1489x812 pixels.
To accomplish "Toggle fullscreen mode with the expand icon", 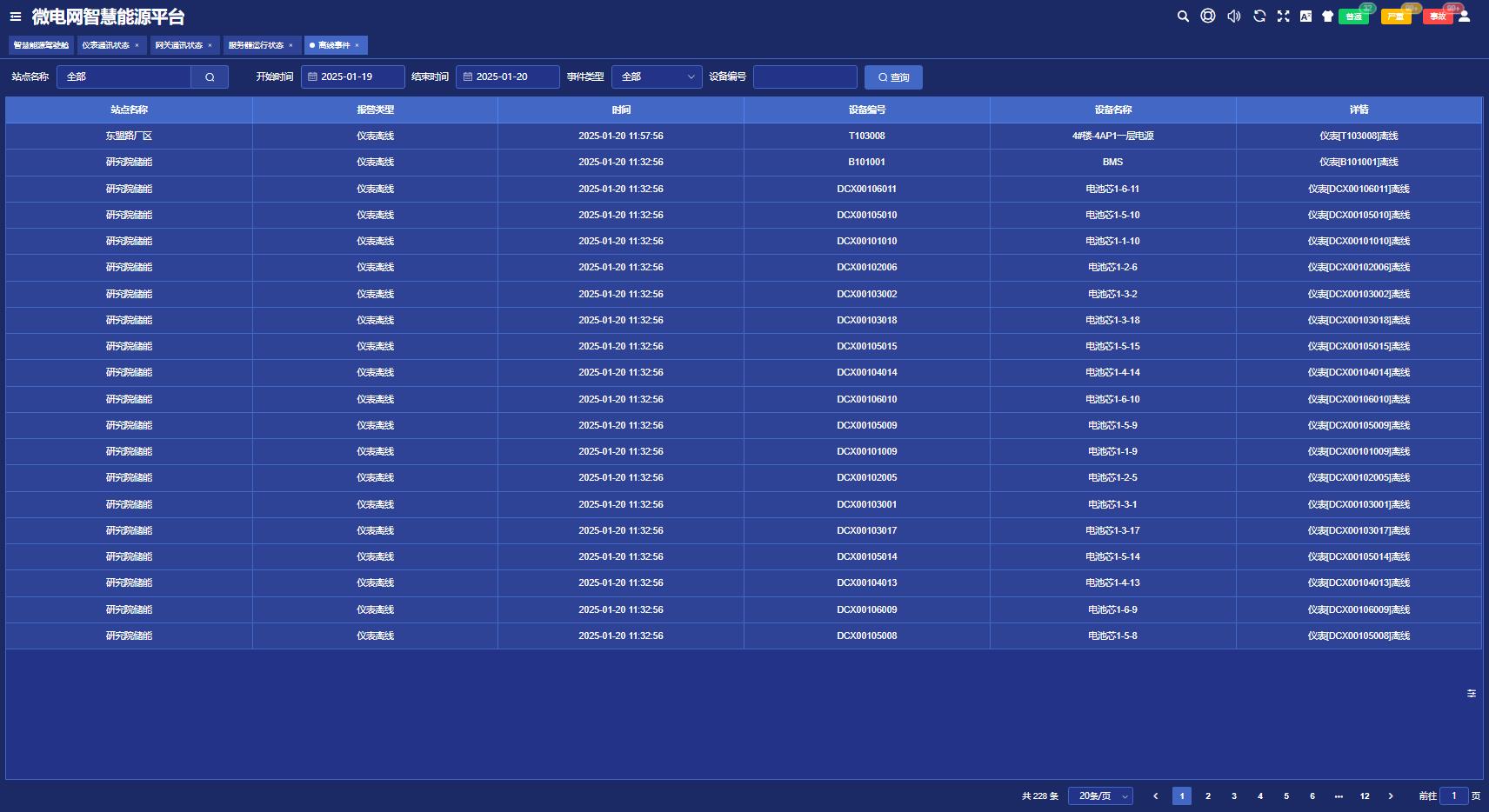I will click(x=1283, y=17).
